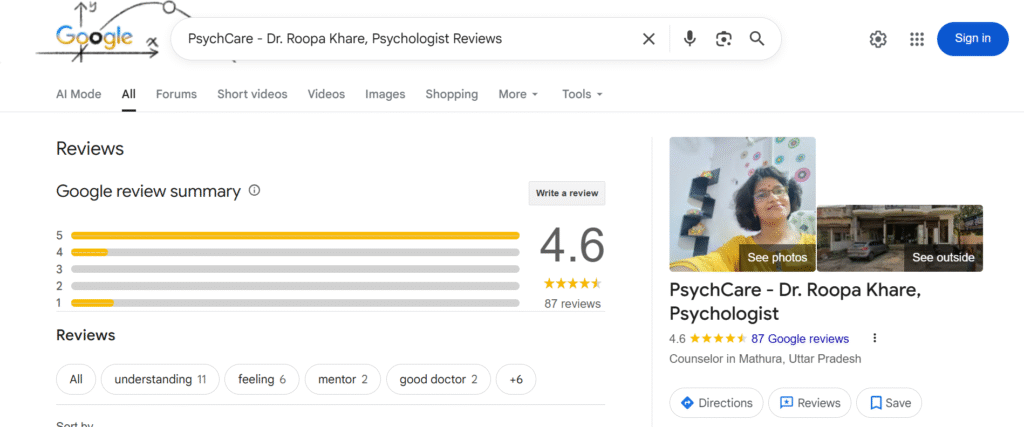The height and width of the screenshot is (427, 1024).
Task: Click the magnifying glass search icon
Action: (757, 39)
